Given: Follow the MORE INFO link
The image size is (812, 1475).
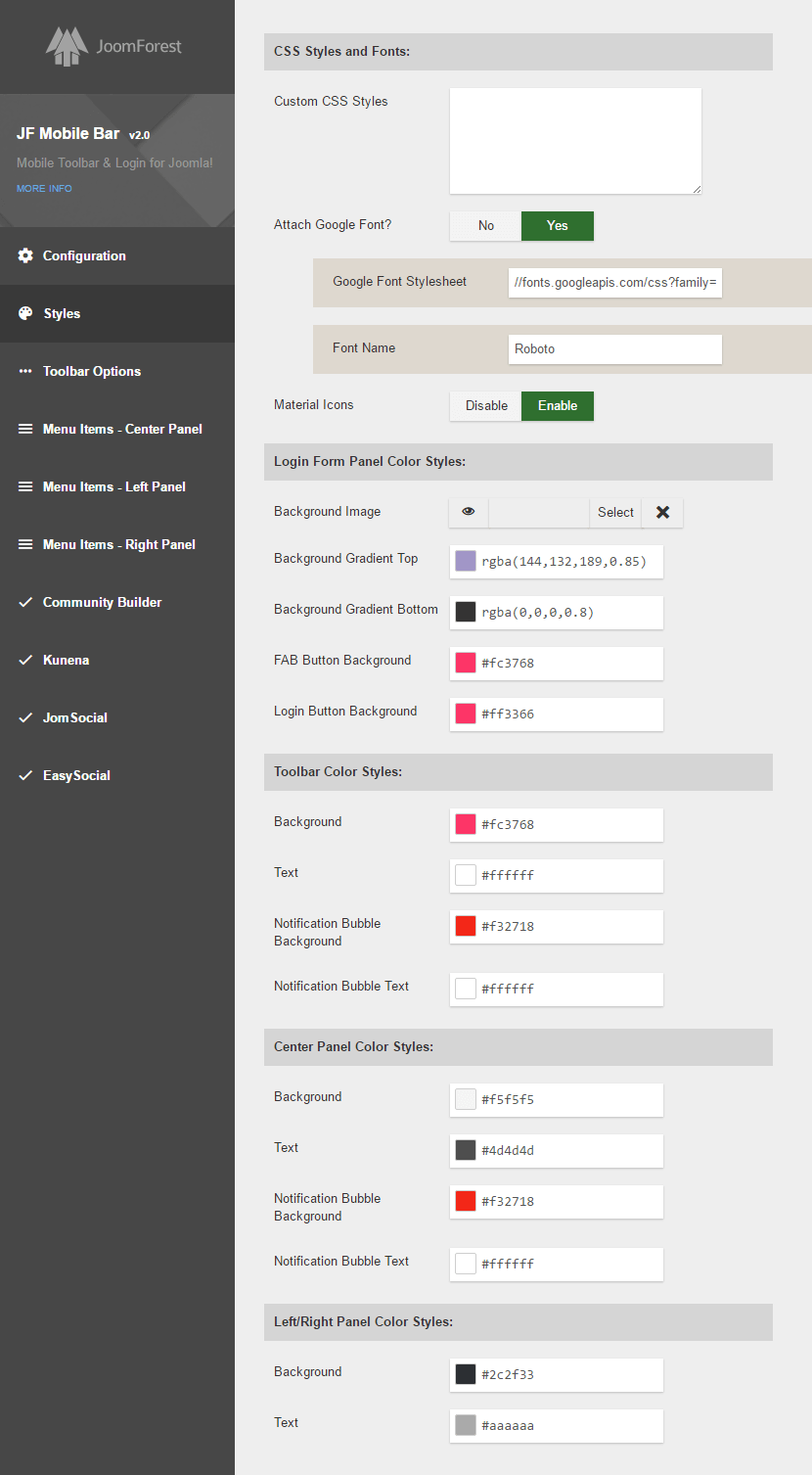Looking at the screenshot, I should click(44, 188).
